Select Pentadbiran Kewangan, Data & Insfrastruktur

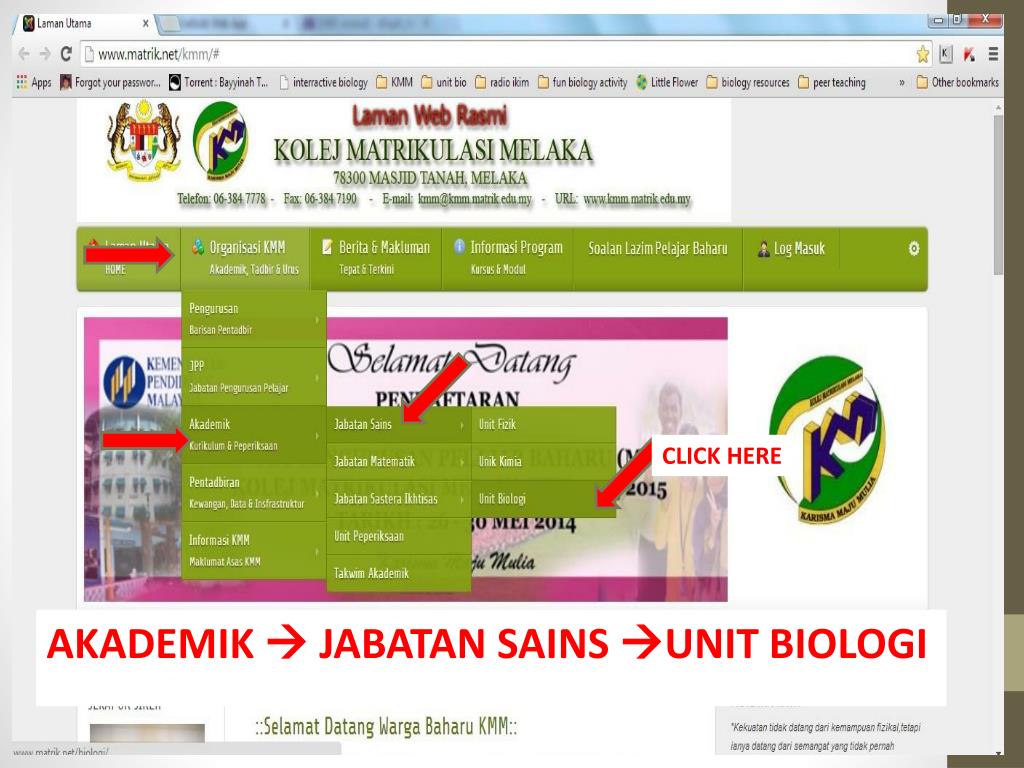253,492
